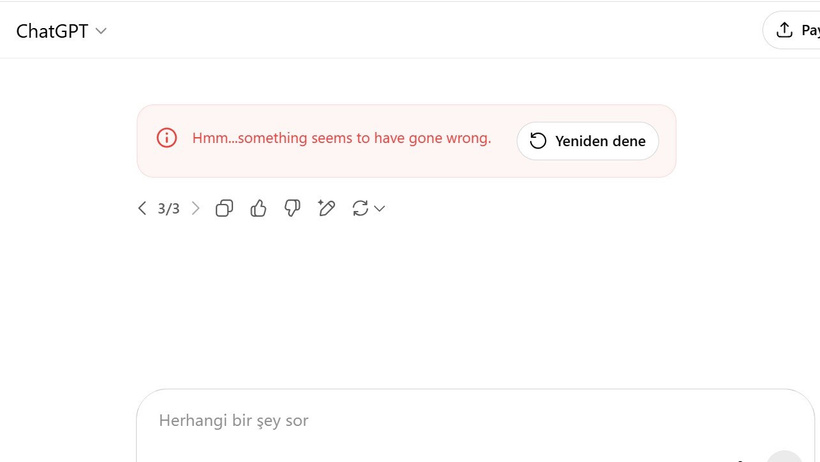Click the gray round send button
820x462 pixels.
click(x=784, y=456)
